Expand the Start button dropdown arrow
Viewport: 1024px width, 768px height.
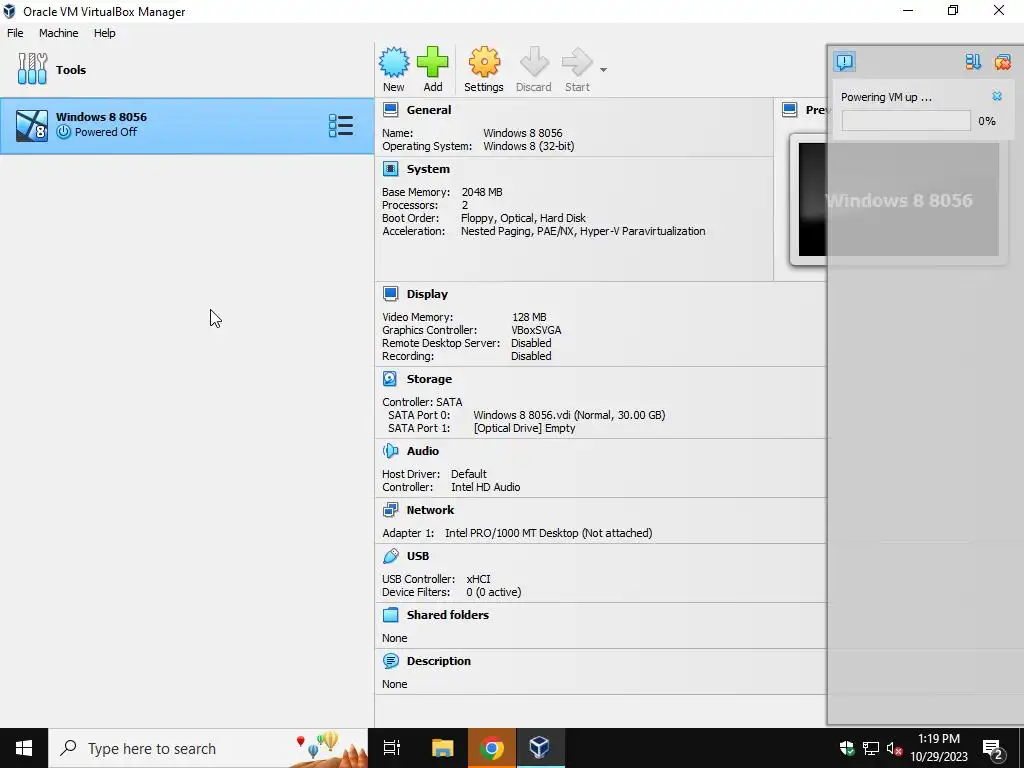(603, 69)
